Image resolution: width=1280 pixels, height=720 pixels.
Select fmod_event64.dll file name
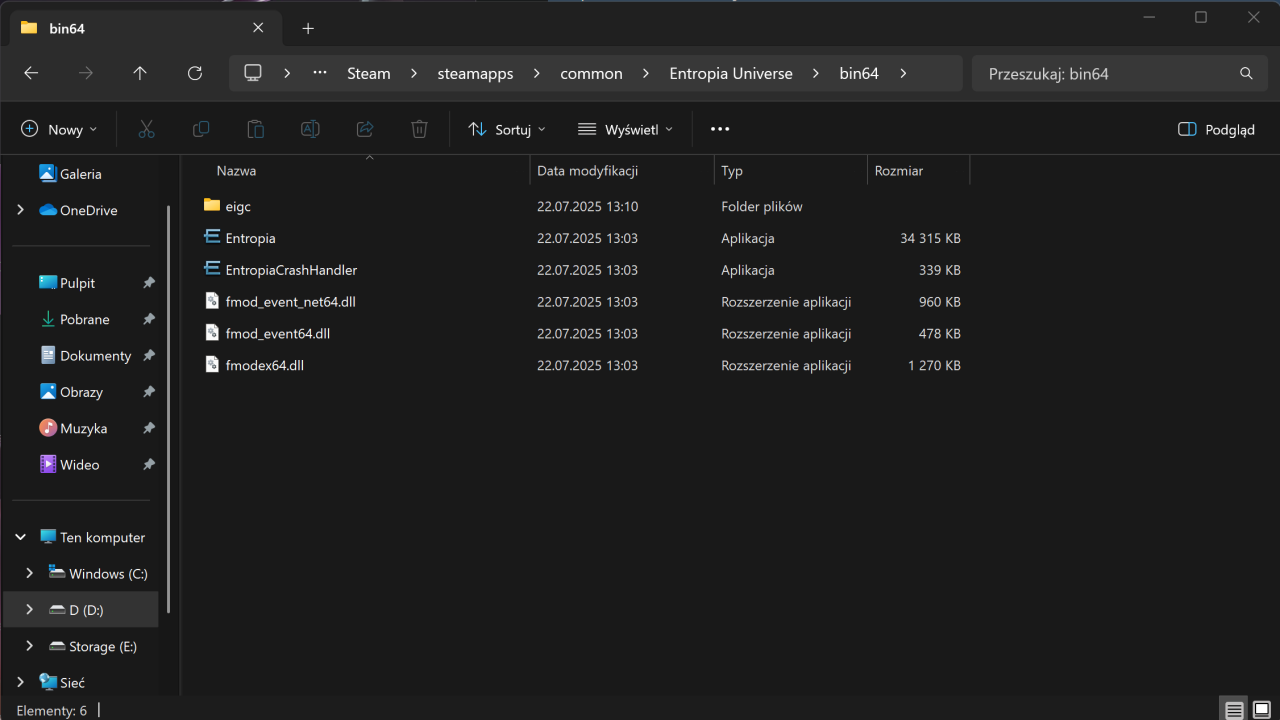pos(277,333)
